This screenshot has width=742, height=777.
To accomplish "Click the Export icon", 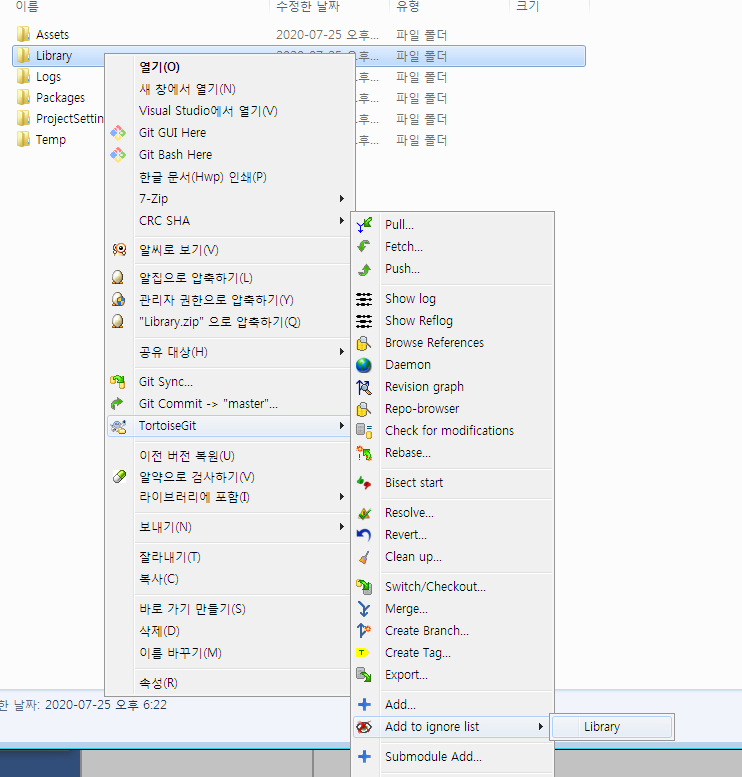I will click(364, 675).
